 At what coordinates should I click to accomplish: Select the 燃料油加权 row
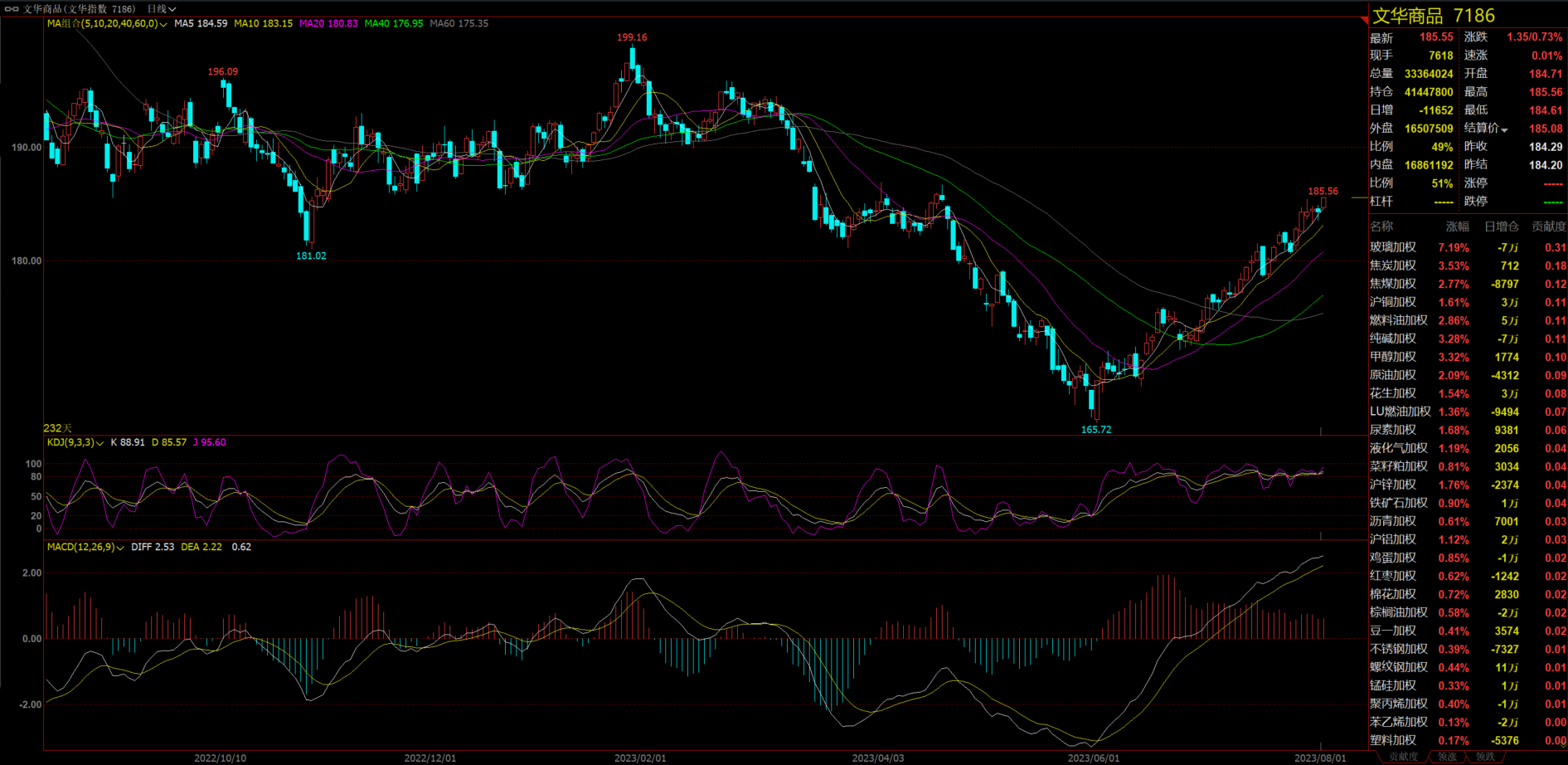tap(1468, 321)
